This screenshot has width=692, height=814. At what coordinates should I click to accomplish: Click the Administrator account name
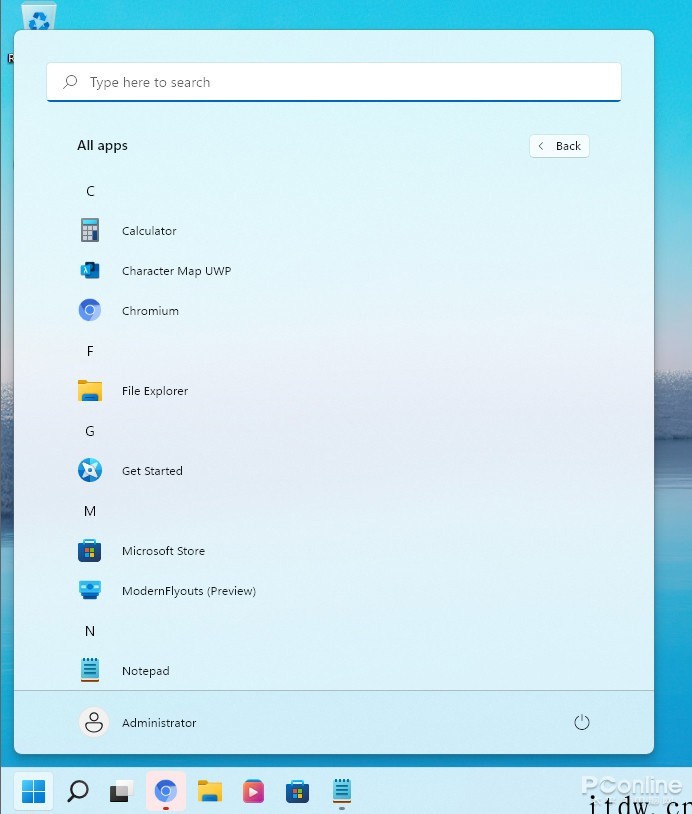click(159, 723)
